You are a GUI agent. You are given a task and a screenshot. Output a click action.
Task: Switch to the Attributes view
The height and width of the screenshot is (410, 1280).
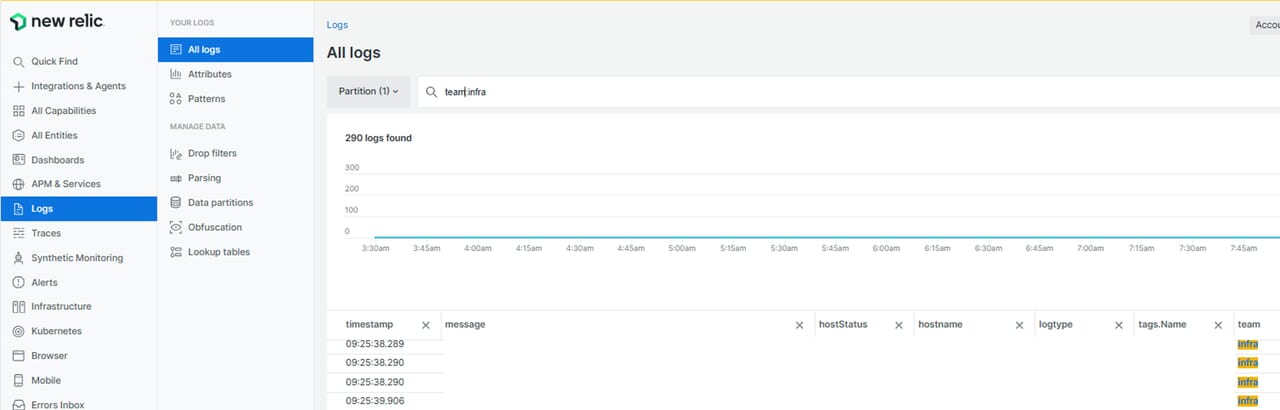209,74
